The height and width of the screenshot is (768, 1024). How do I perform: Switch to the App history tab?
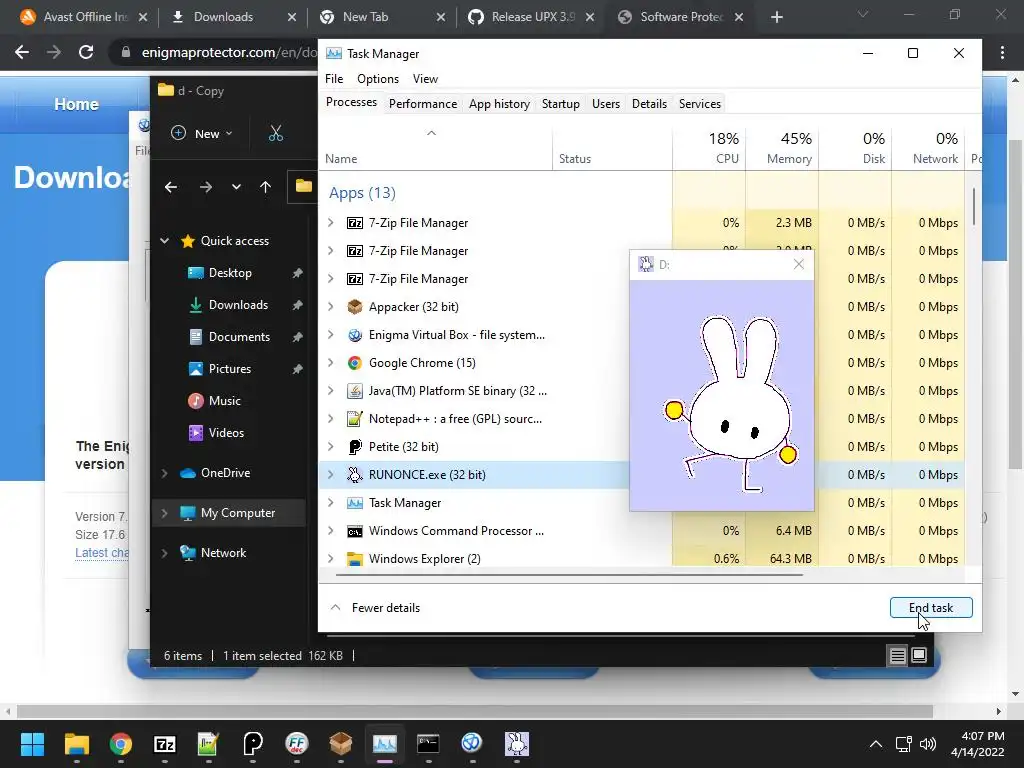pos(499,104)
